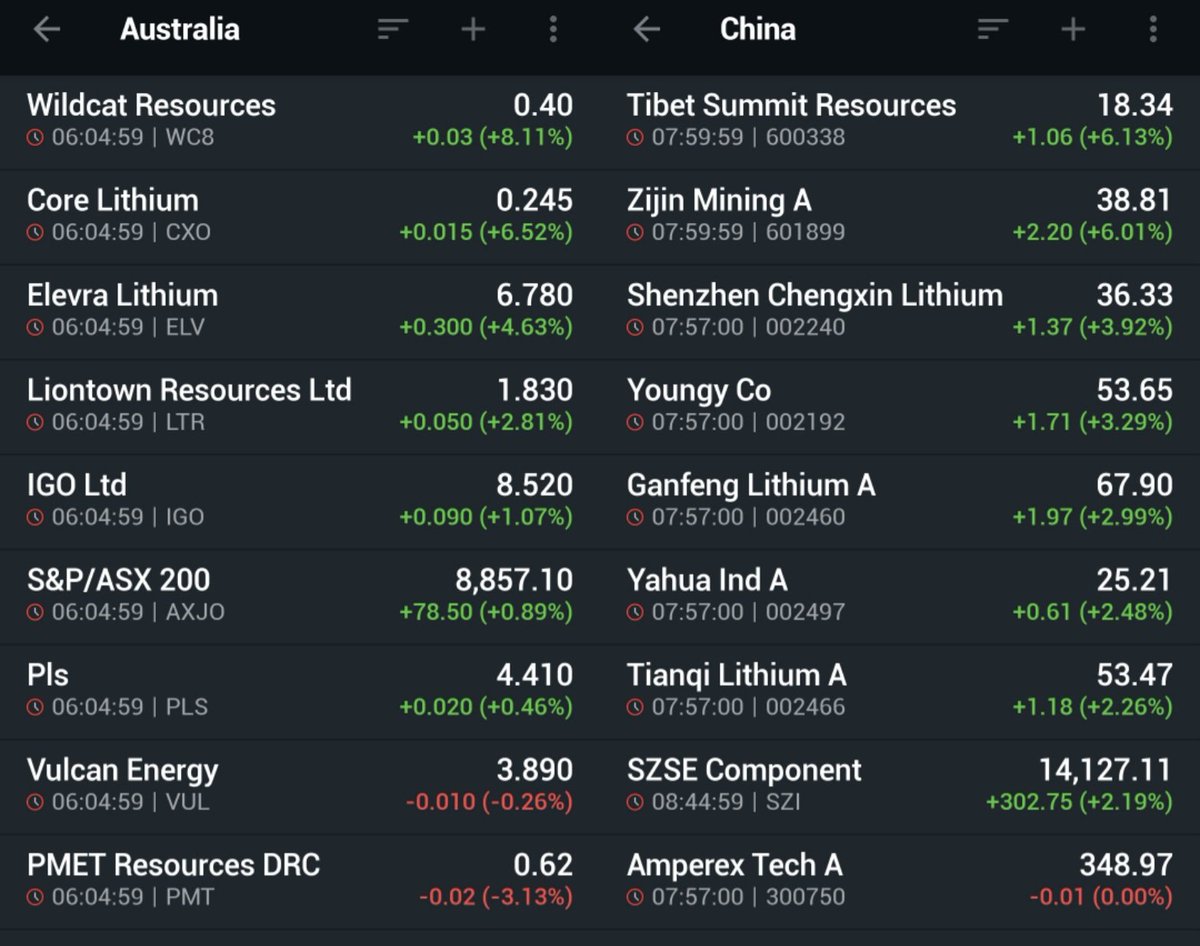Open more options menu for Australia
Image resolution: width=1200 pixels, height=946 pixels.
(x=553, y=30)
